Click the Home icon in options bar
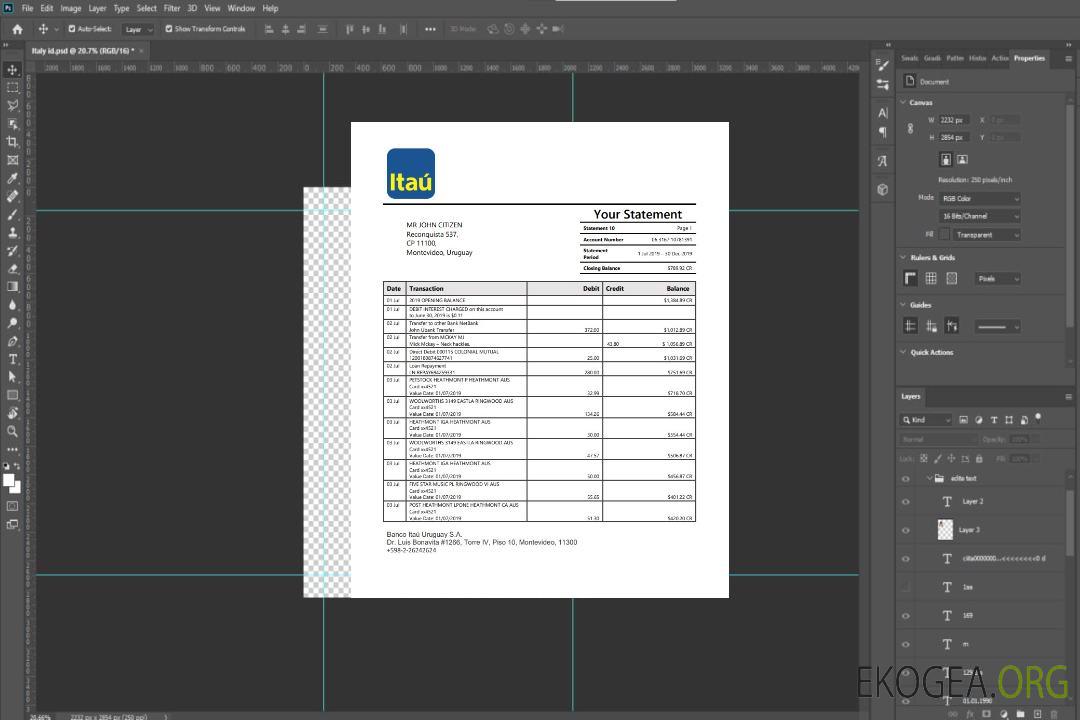Image resolution: width=1080 pixels, height=720 pixels. 17,29
